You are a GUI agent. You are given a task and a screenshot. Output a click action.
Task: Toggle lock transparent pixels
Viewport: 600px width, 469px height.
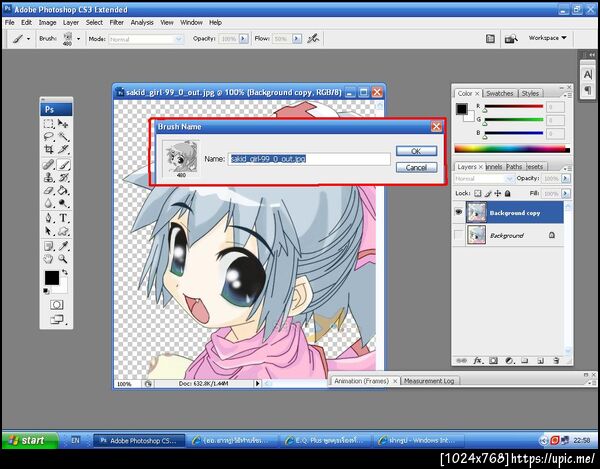tap(478, 194)
